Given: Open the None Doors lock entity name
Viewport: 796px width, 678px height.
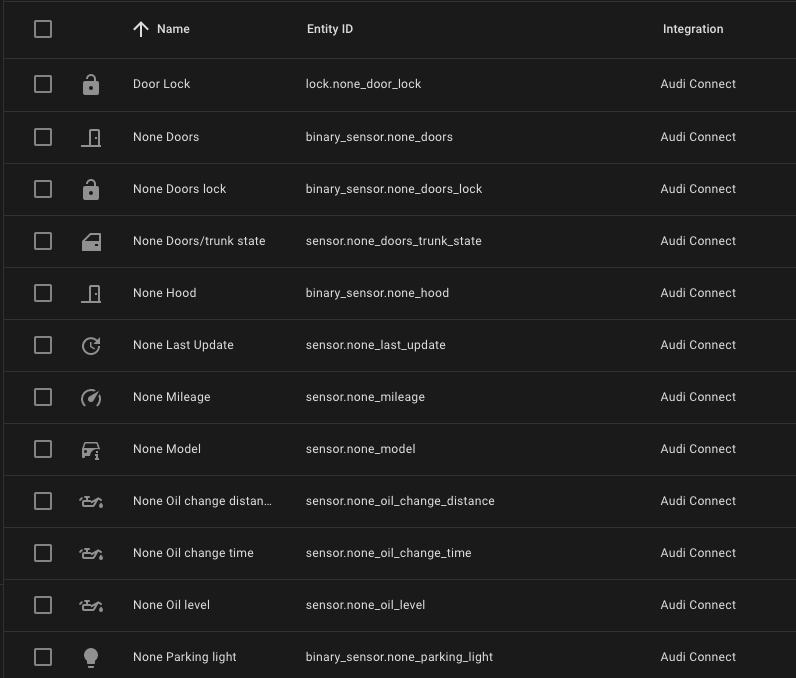Looking at the screenshot, I should [180, 189].
